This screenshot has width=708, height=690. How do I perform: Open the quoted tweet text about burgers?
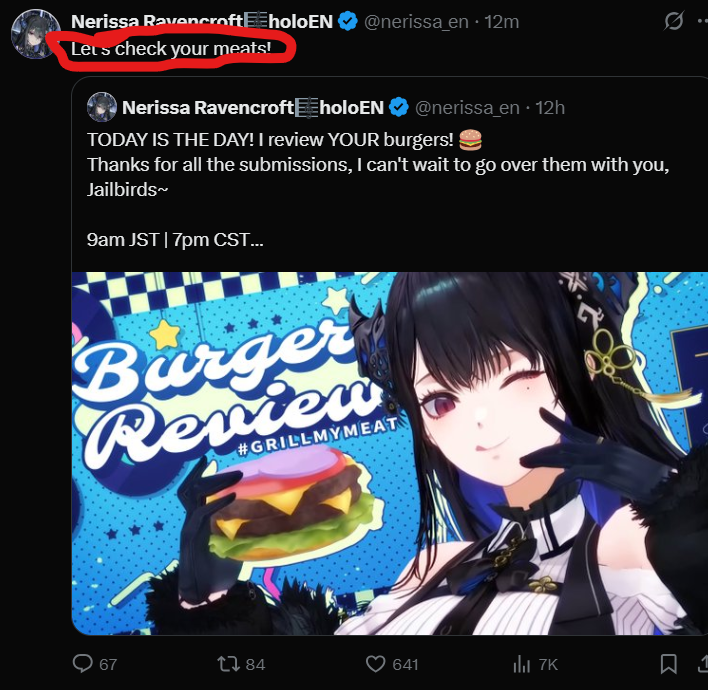378,190
